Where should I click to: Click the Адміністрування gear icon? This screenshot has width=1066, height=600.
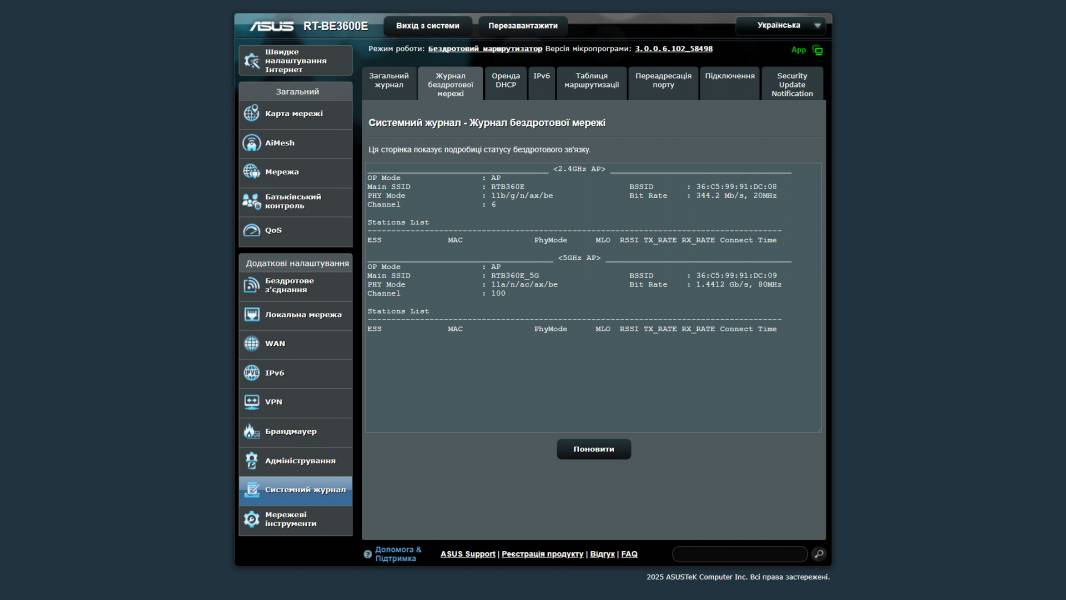252,461
